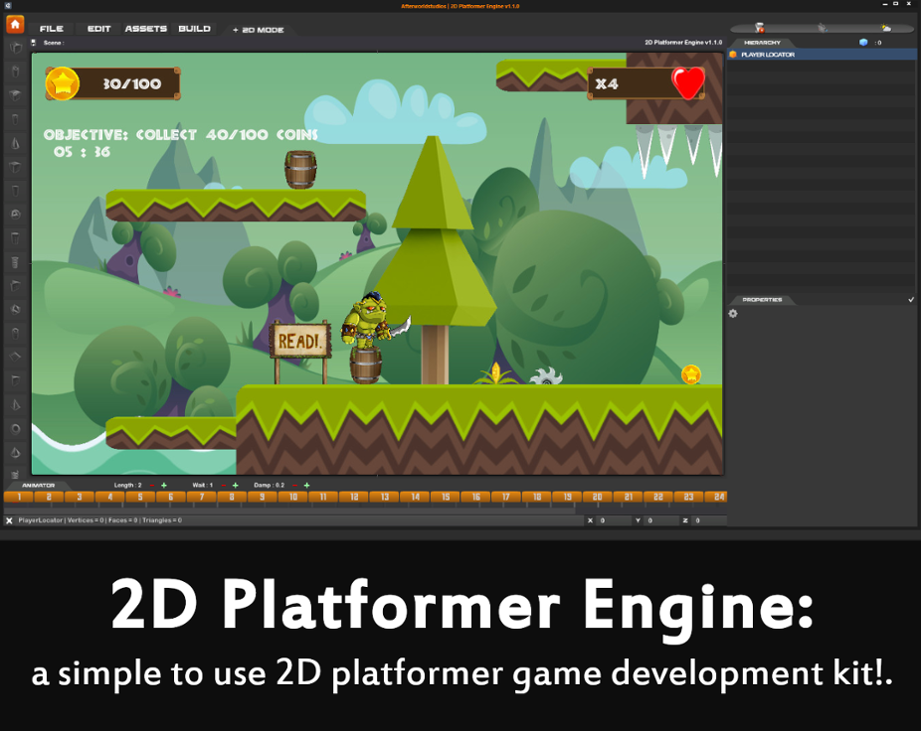Select the Properties tab
This screenshot has height=731, width=921.
tap(762, 299)
